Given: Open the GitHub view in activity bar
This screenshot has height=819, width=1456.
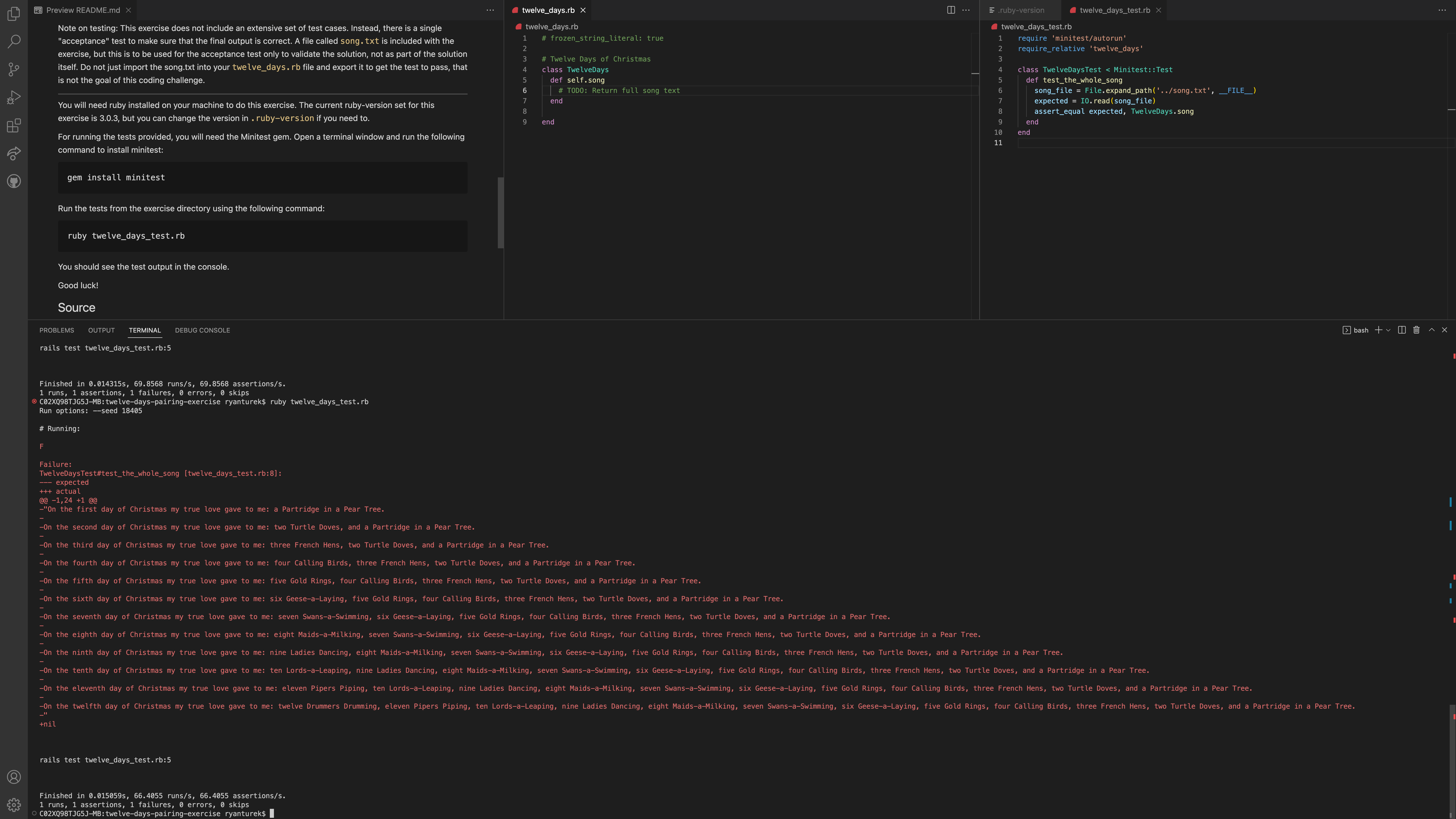Looking at the screenshot, I should click(14, 182).
